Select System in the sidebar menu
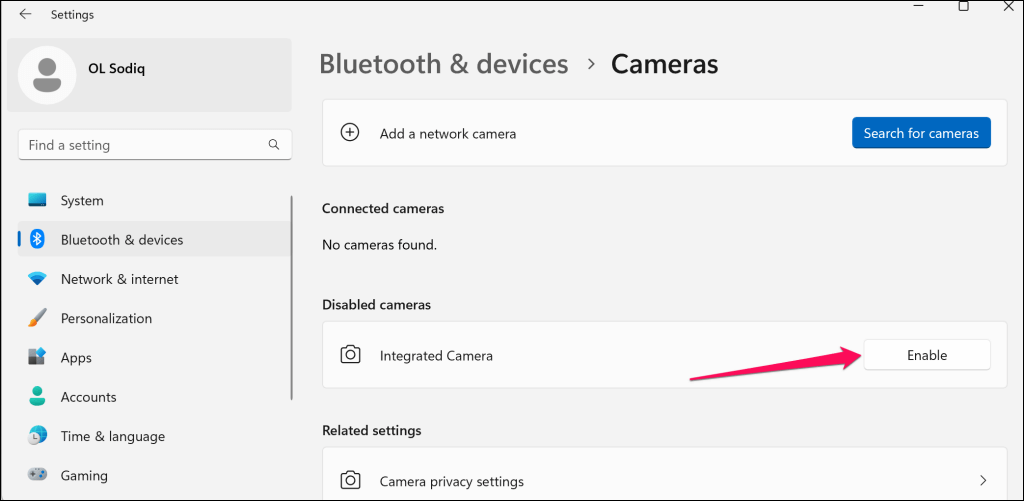Screen dimensions: 1024x501 82,201
